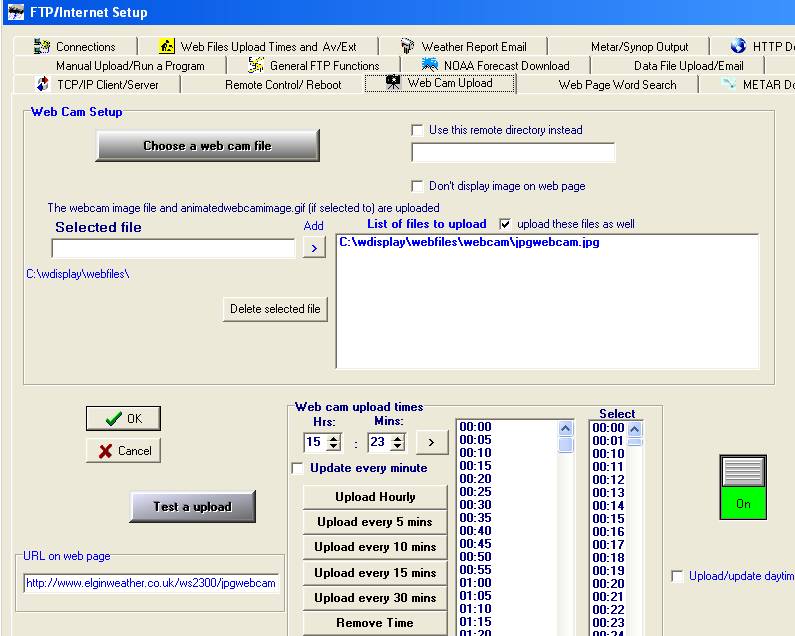Screen dimensions: 795x636
Task: Select 00:01 in the Select list
Action: tap(608, 441)
